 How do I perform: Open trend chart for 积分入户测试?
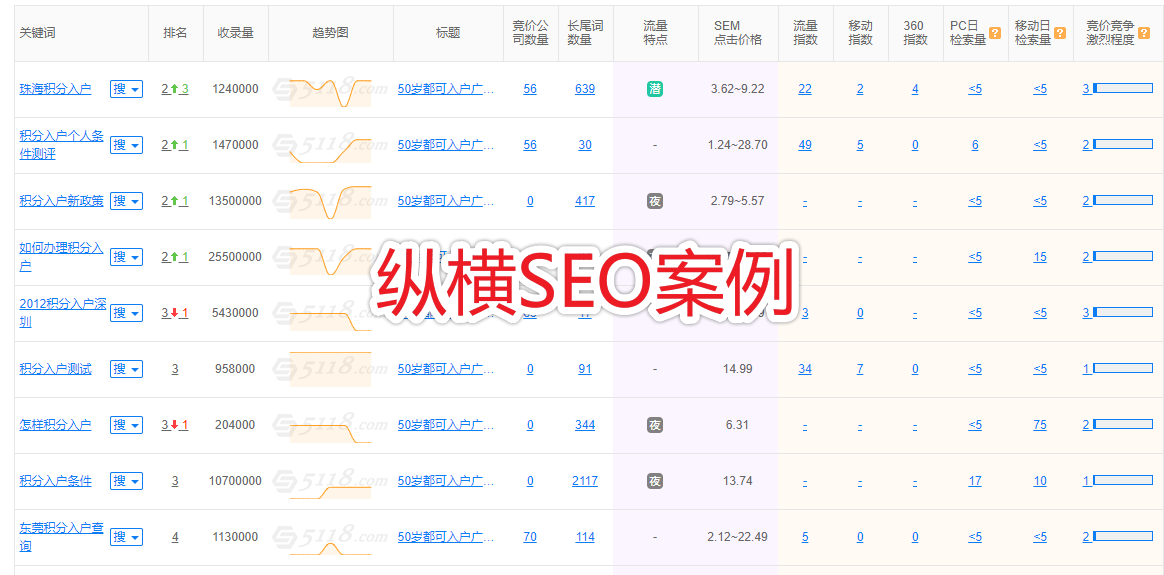tap(330, 369)
